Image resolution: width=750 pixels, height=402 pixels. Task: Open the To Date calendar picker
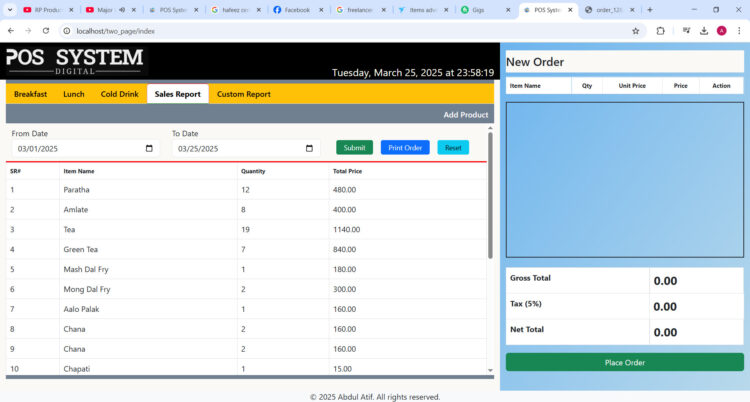309,149
